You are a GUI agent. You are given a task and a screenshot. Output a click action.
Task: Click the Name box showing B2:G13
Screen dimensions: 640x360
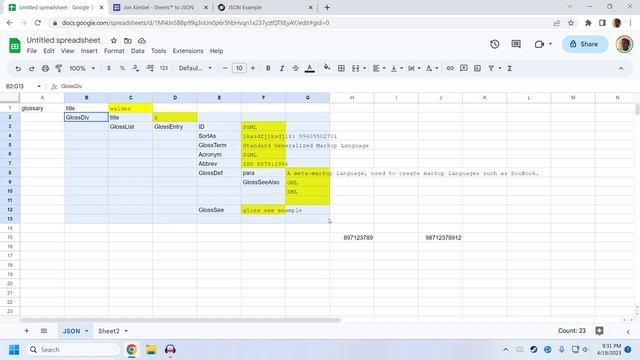[23, 86]
